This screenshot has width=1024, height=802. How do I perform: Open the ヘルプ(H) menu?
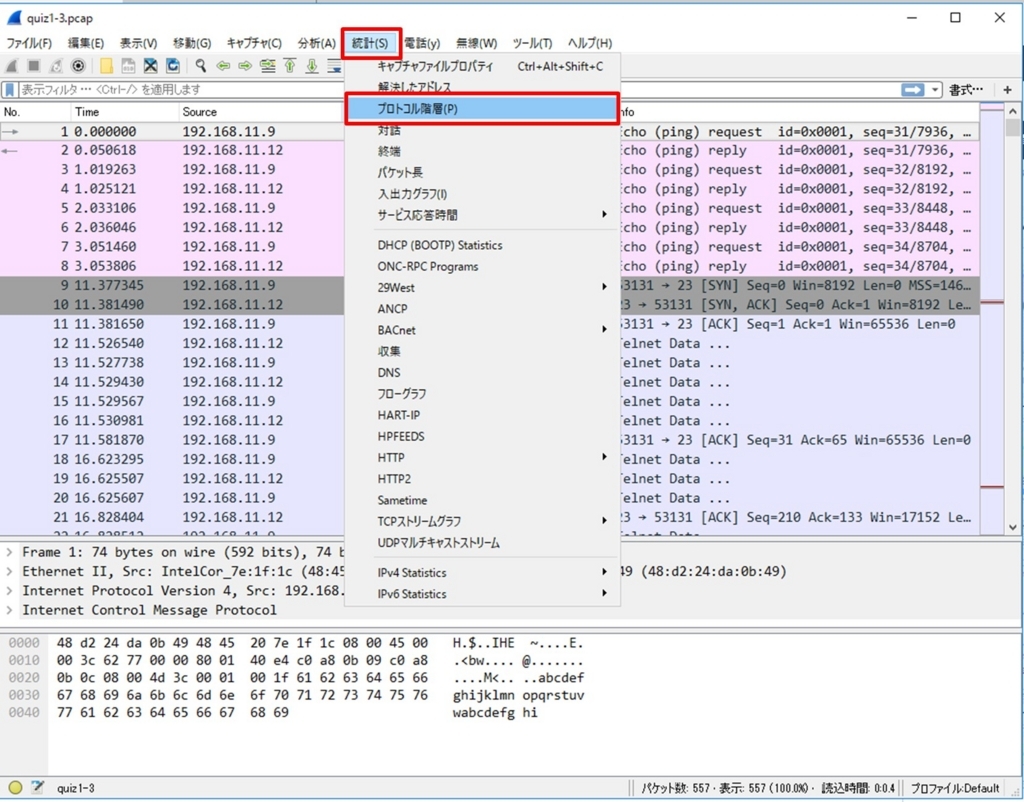(x=590, y=43)
